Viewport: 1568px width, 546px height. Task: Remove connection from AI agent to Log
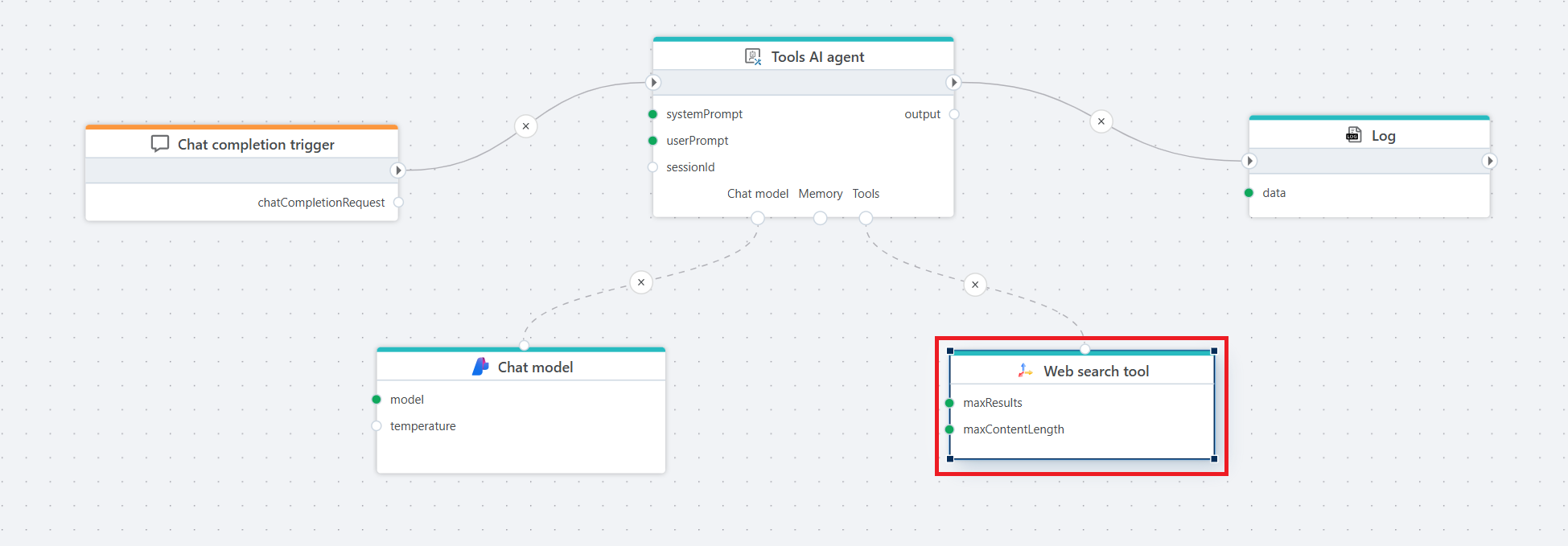click(1101, 121)
